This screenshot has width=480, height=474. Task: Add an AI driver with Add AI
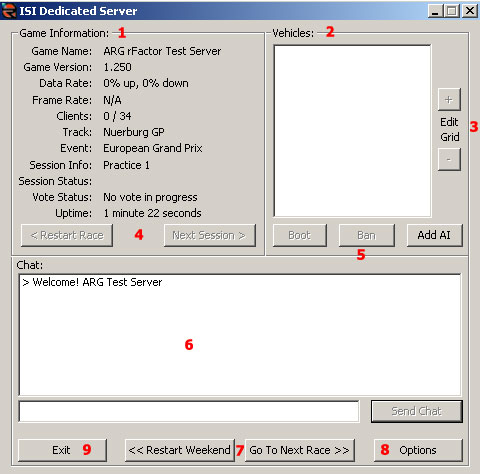(434, 235)
